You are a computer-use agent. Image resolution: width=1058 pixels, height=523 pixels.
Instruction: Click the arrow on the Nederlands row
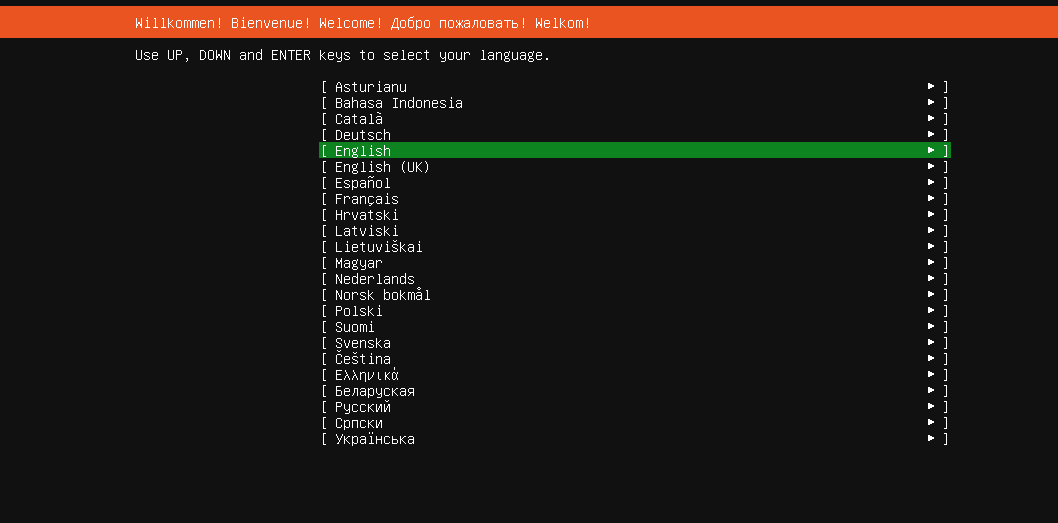click(x=931, y=279)
